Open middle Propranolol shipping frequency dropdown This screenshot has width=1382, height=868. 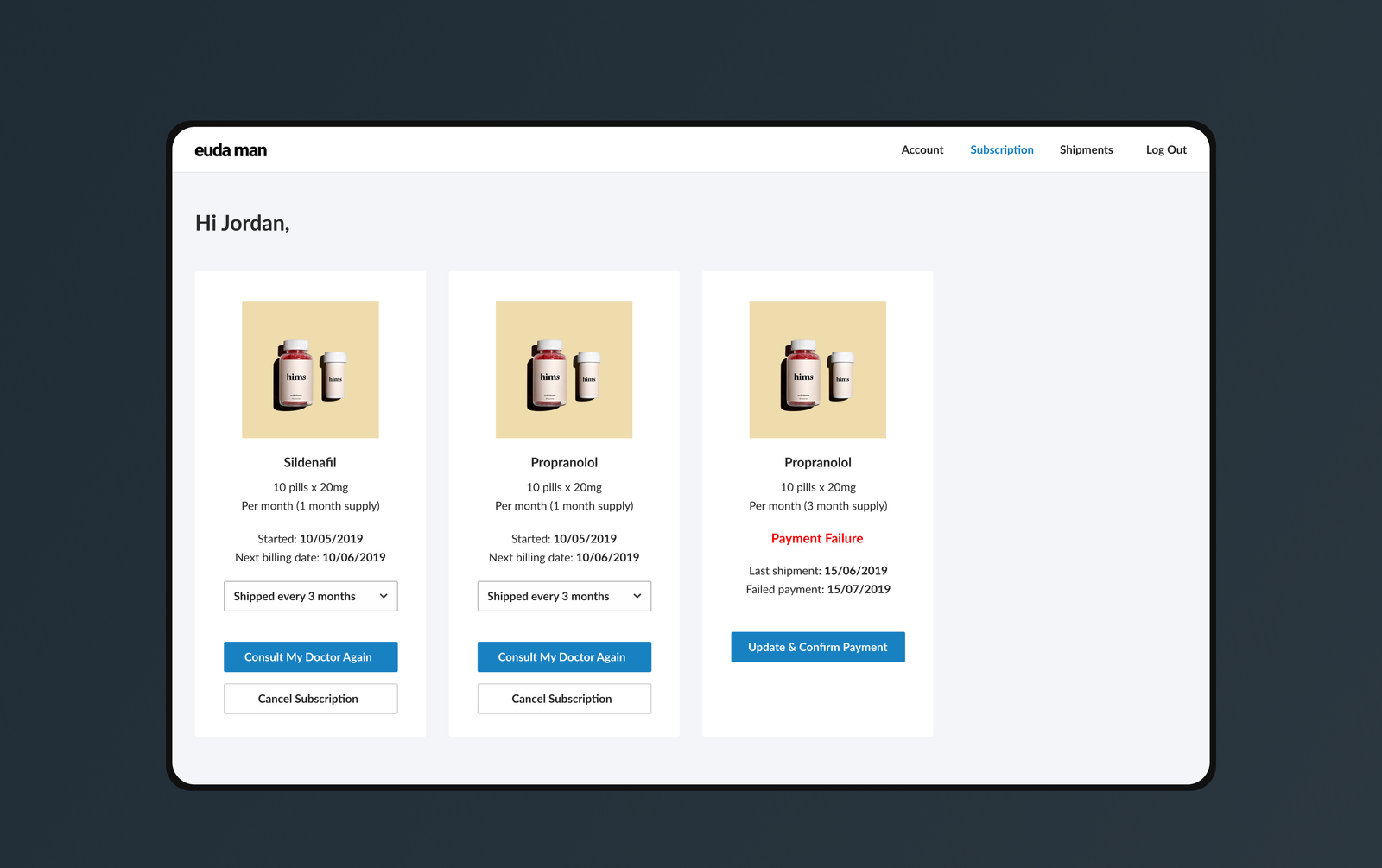564,596
